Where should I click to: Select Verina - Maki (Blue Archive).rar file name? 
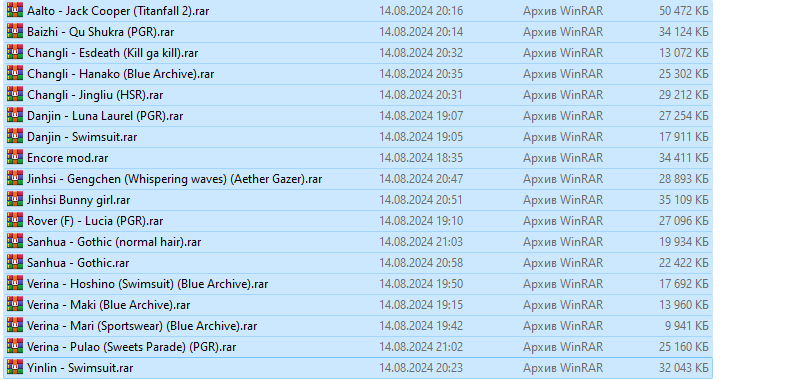click(109, 305)
